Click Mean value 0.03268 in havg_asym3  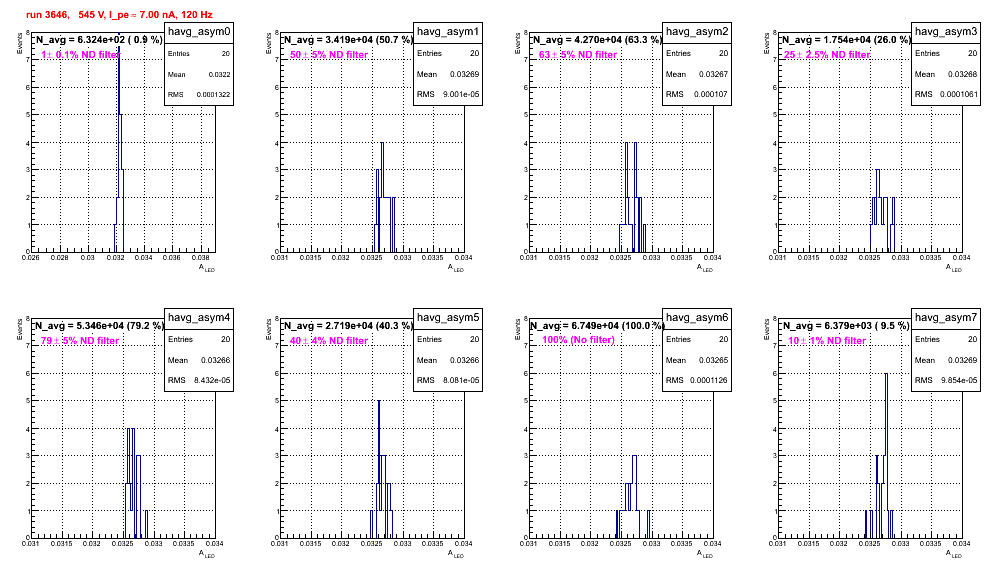click(963, 74)
